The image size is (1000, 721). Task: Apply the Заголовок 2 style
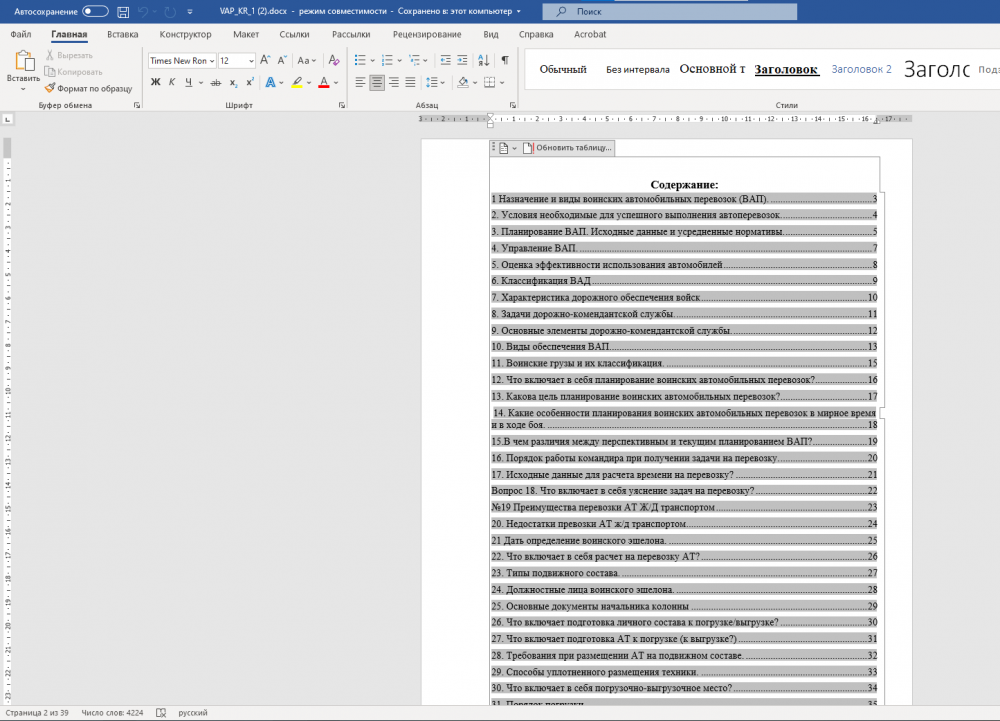pos(861,69)
